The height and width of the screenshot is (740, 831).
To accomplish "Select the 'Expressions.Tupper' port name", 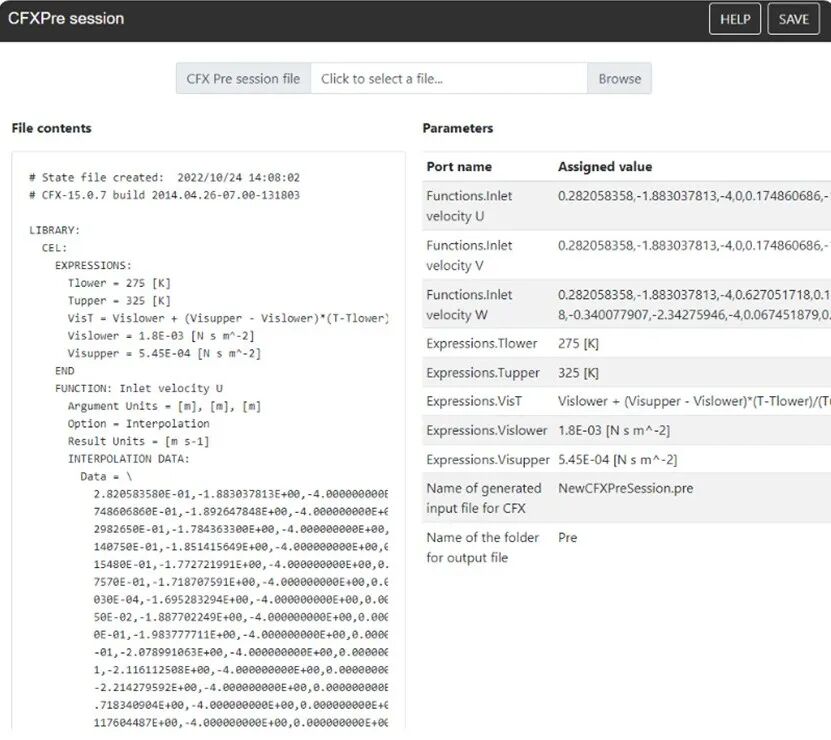I will point(483,373).
